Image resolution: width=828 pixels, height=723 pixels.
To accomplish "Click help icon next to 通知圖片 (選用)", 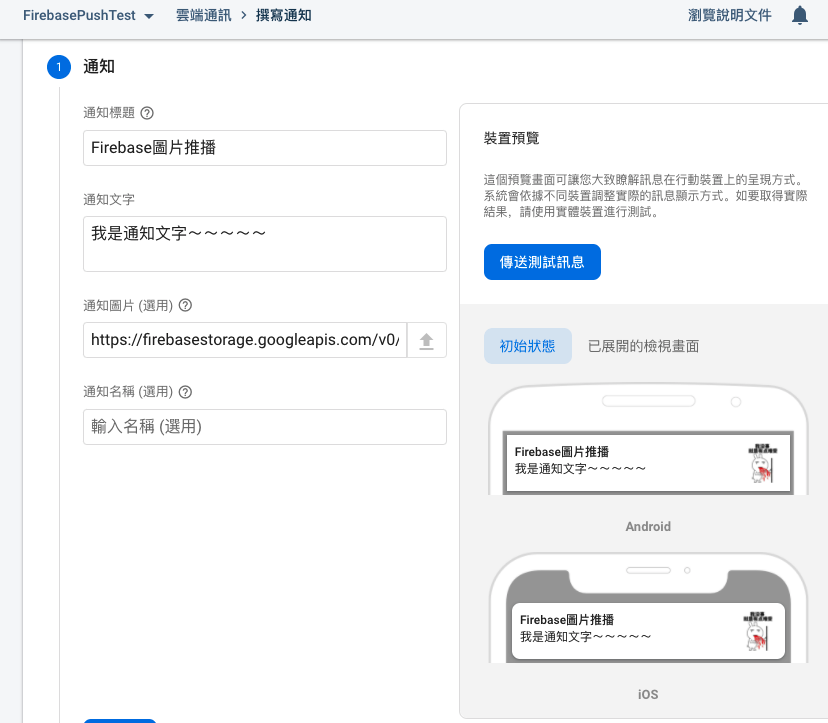I will click(185, 305).
